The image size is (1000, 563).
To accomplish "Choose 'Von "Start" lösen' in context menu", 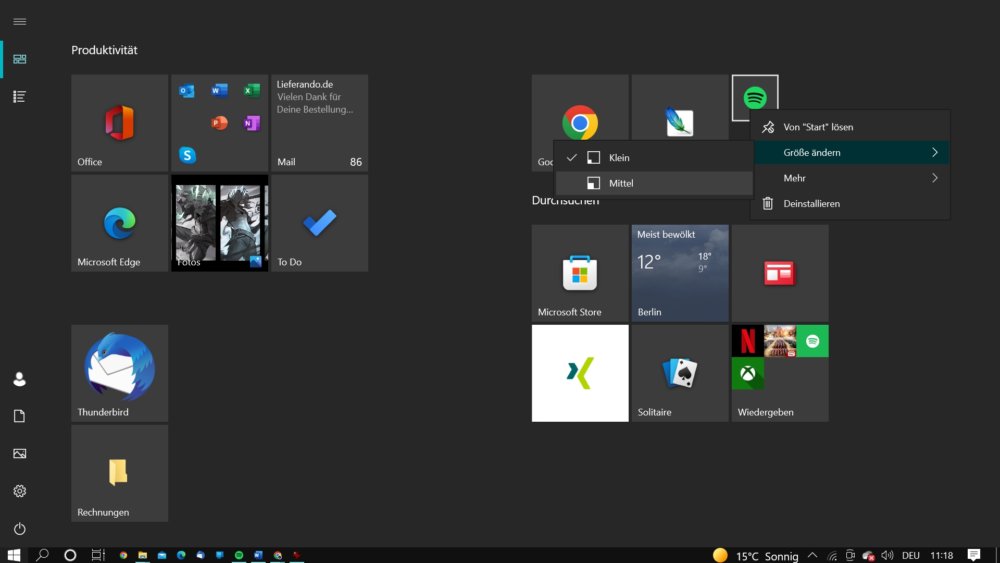I will click(x=850, y=127).
